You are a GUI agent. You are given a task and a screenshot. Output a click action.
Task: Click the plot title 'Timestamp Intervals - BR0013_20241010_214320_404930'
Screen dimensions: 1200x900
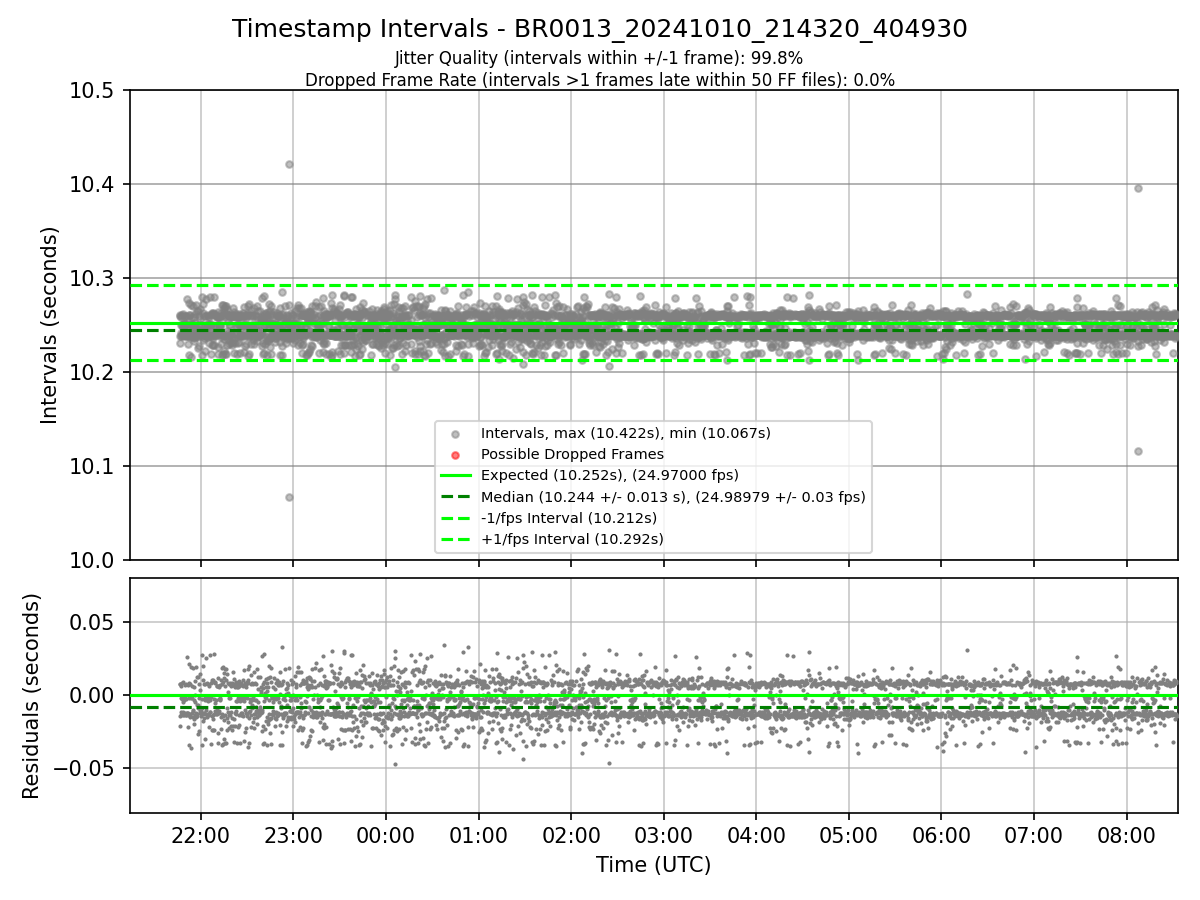600,29
